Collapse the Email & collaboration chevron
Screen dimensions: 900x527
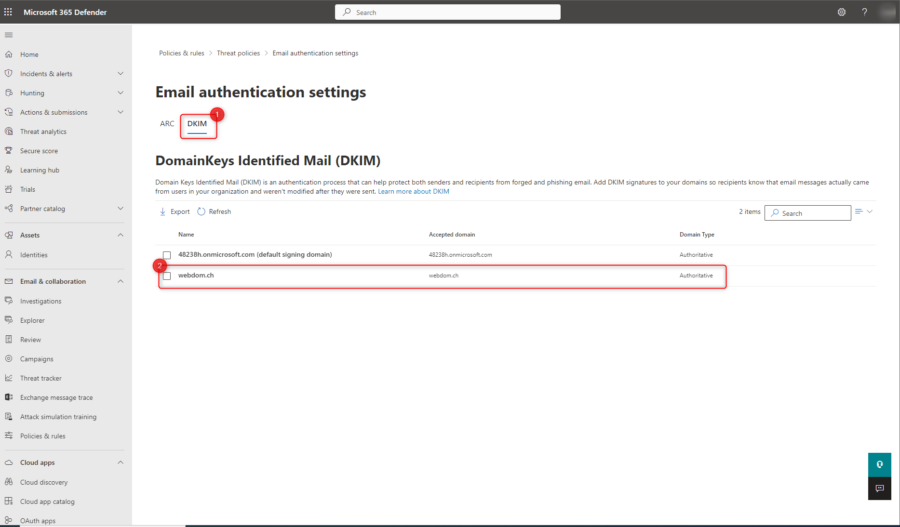[x=121, y=281]
